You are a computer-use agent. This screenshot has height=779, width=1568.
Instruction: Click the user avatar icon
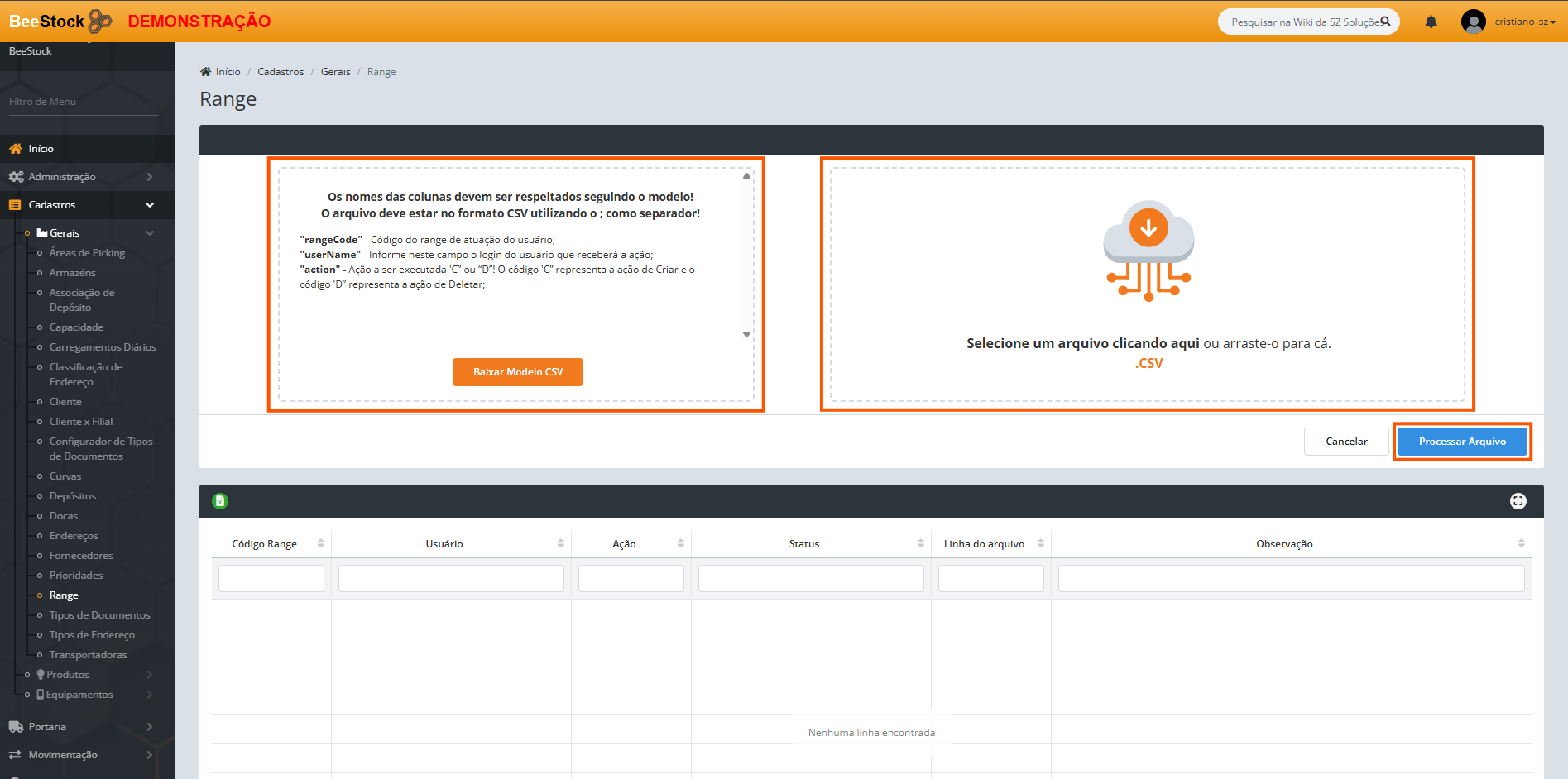pos(1473,22)
